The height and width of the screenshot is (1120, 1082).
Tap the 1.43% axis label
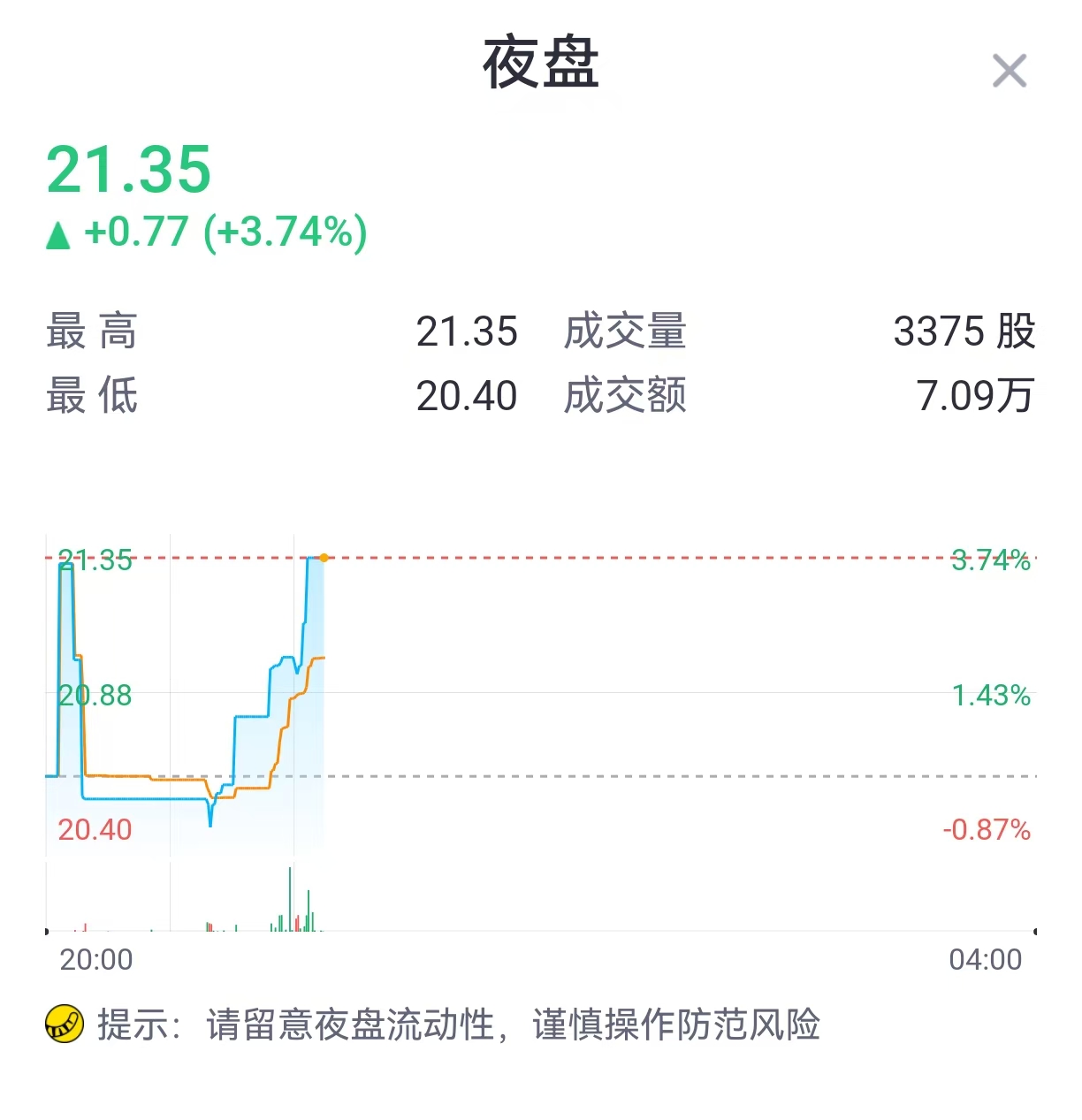tap(991, 696)
